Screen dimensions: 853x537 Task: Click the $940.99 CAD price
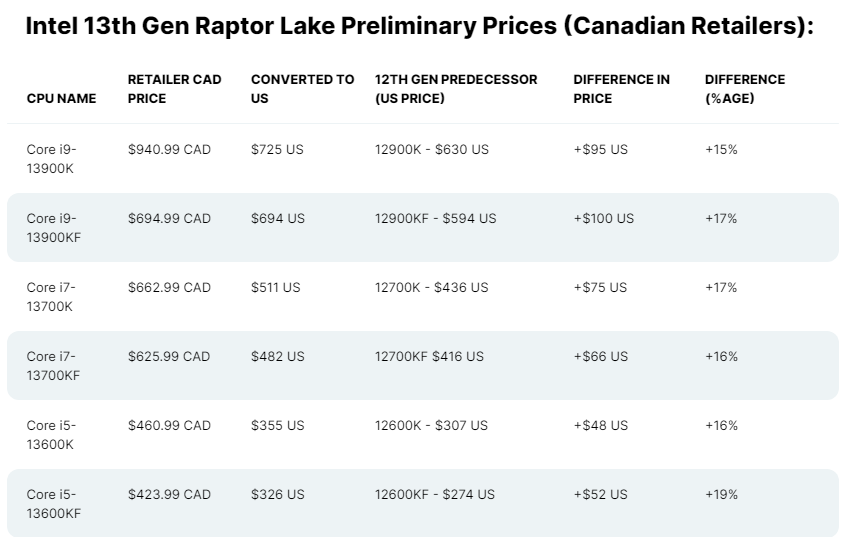tap(170, 150)
